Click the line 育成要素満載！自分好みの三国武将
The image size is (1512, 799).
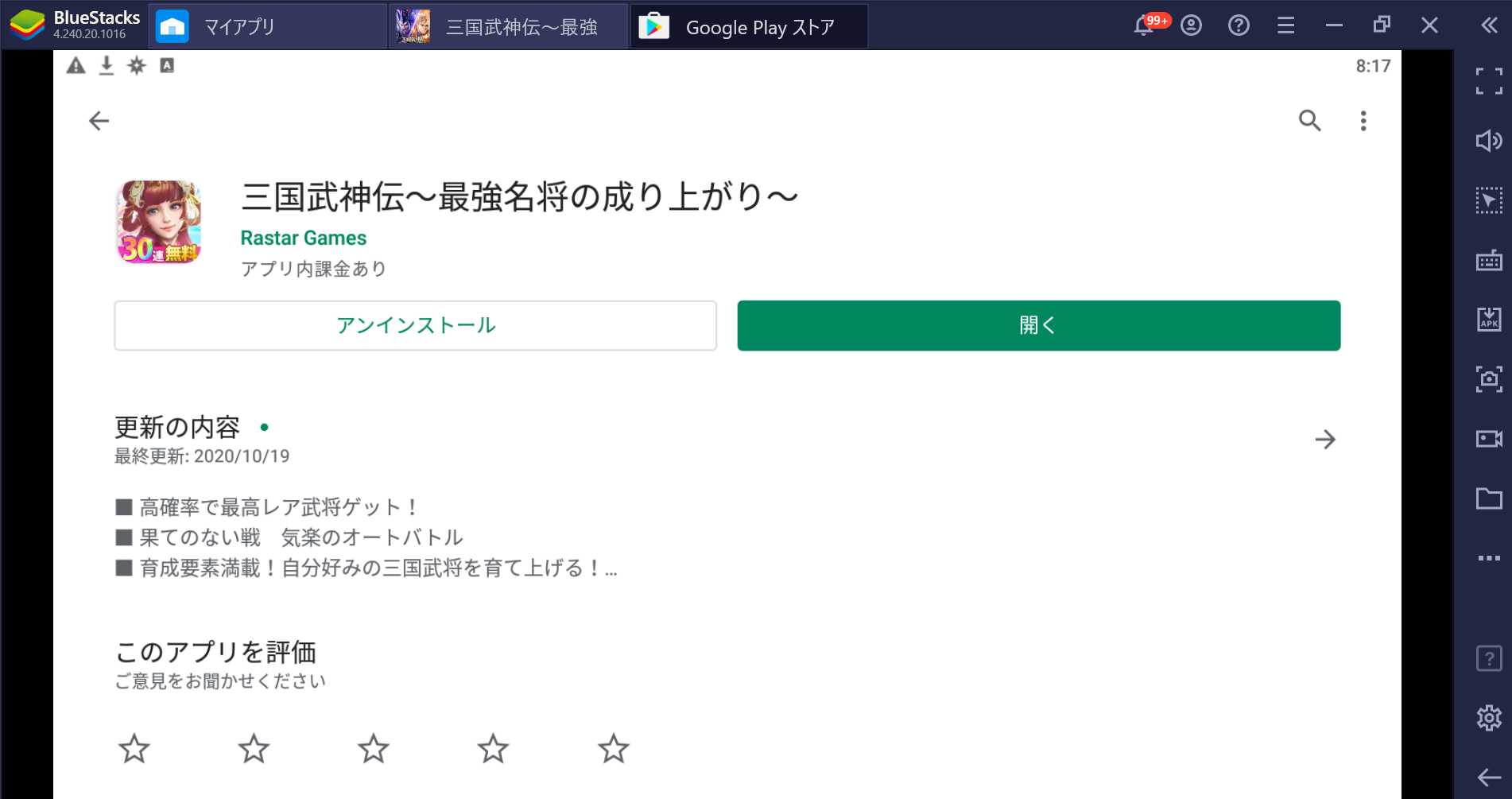[366, 568]
